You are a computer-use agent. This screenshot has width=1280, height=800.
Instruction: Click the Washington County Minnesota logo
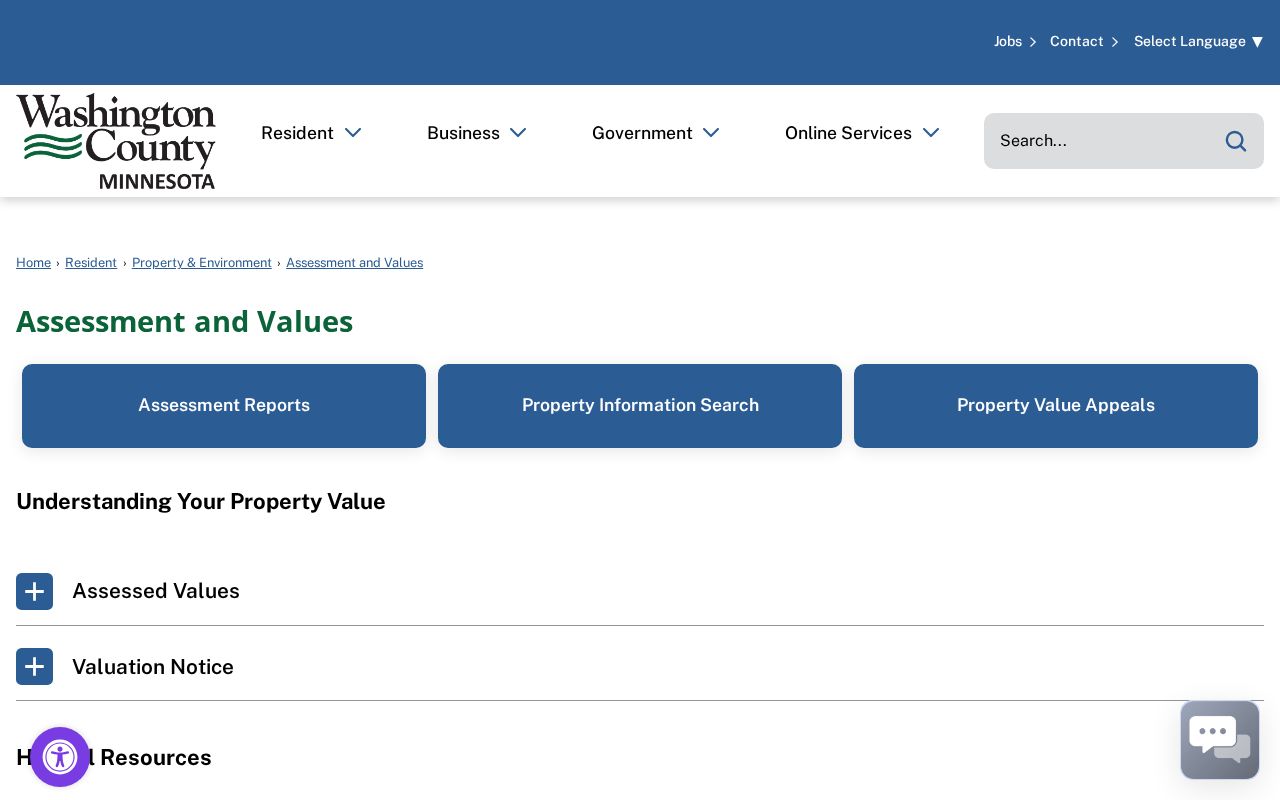click(x=116, y=141)
